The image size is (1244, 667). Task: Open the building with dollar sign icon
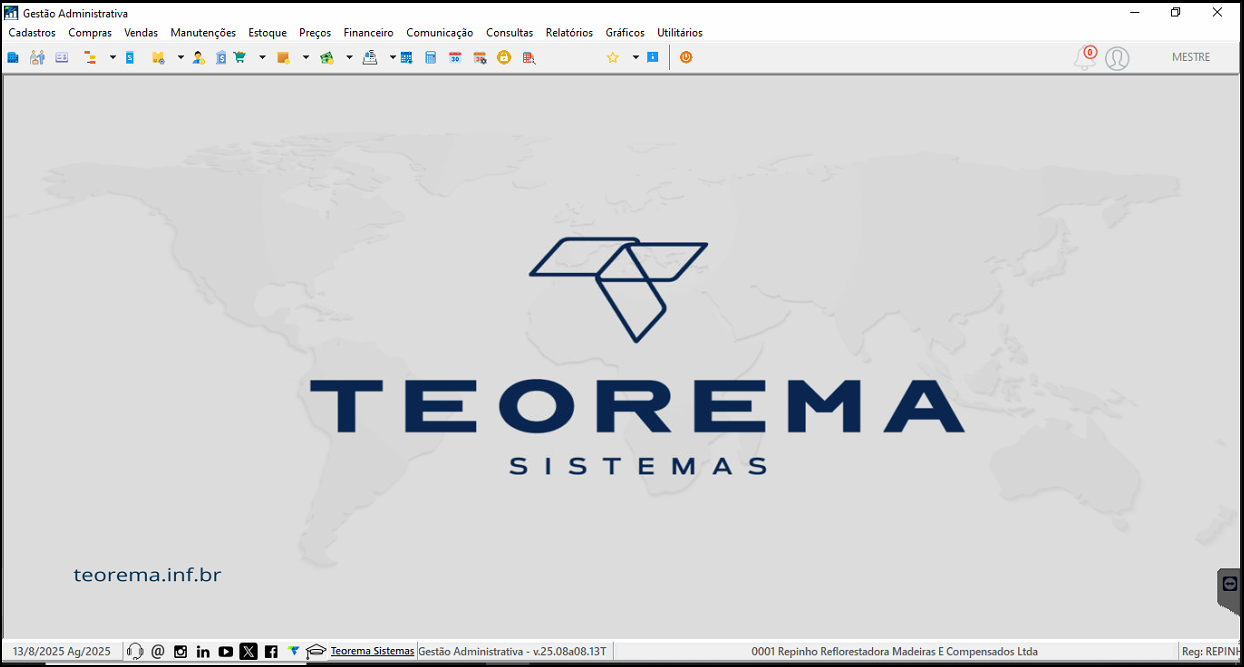pos(221,58)
